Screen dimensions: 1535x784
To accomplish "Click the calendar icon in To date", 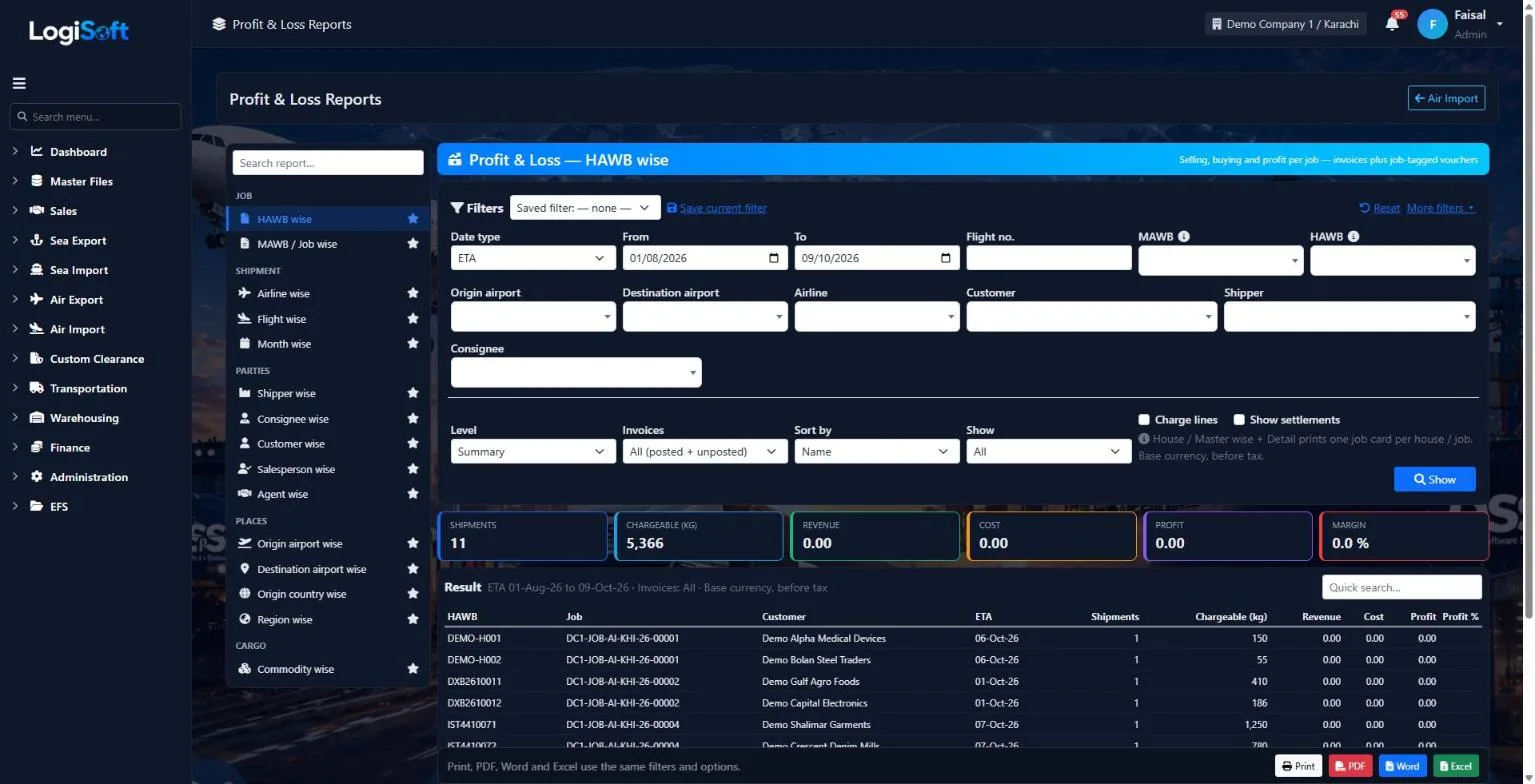I will click(946, 258).
